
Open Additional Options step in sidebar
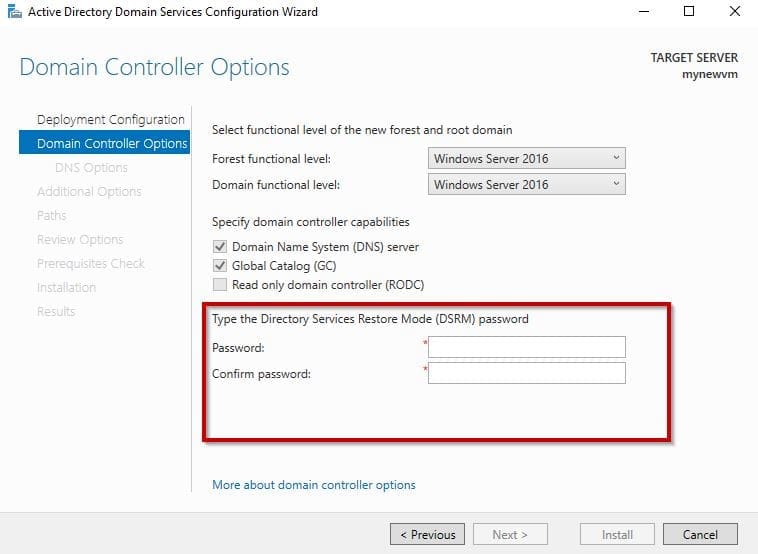[89, 192]
